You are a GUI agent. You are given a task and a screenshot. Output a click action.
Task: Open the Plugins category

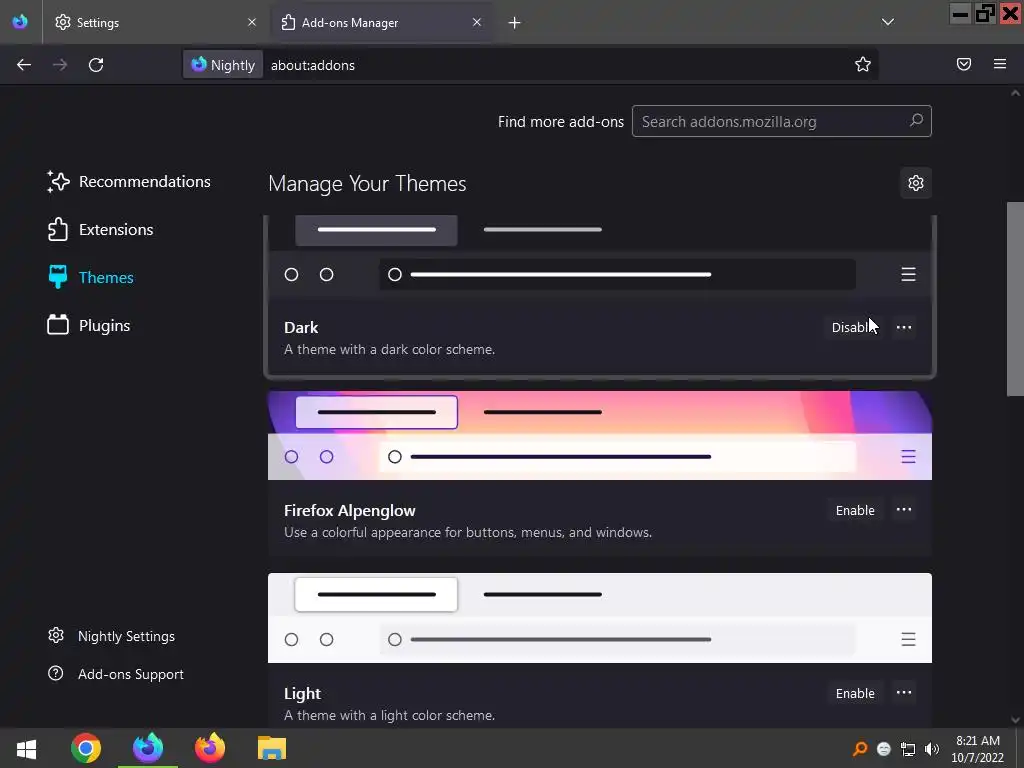click(89, 325)
